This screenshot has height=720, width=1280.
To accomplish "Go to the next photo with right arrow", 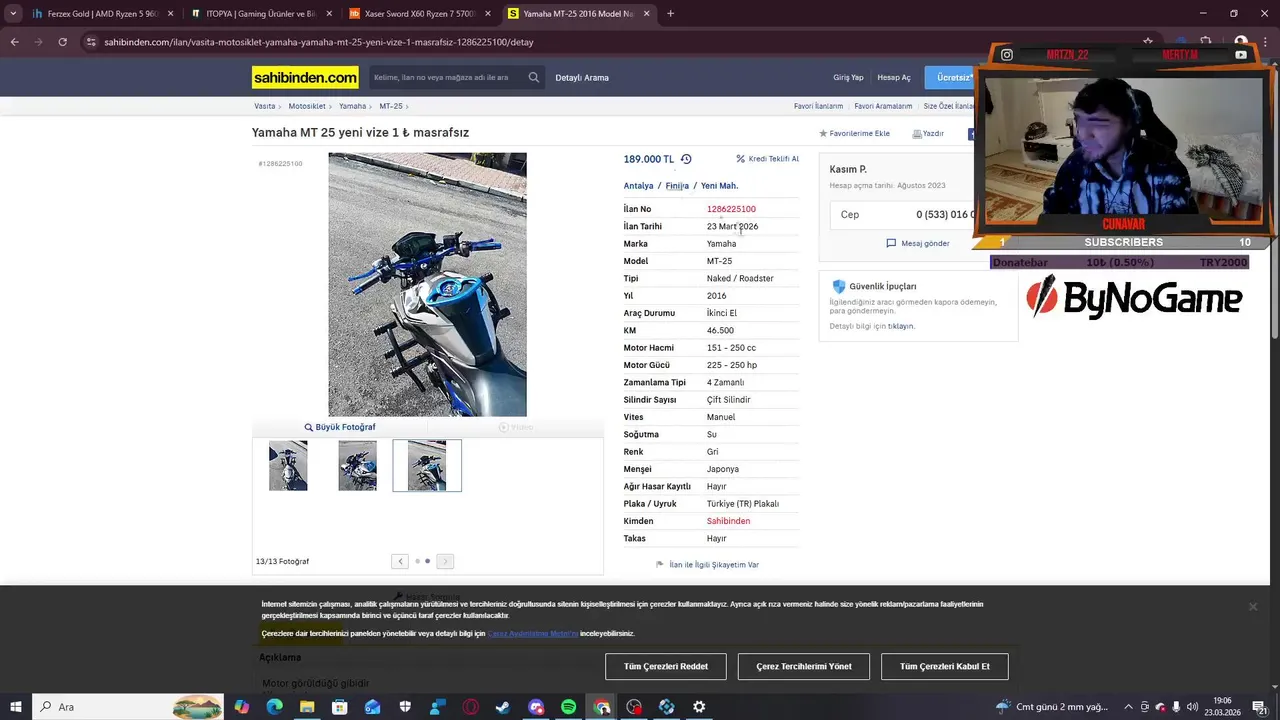I will point(445,561).
